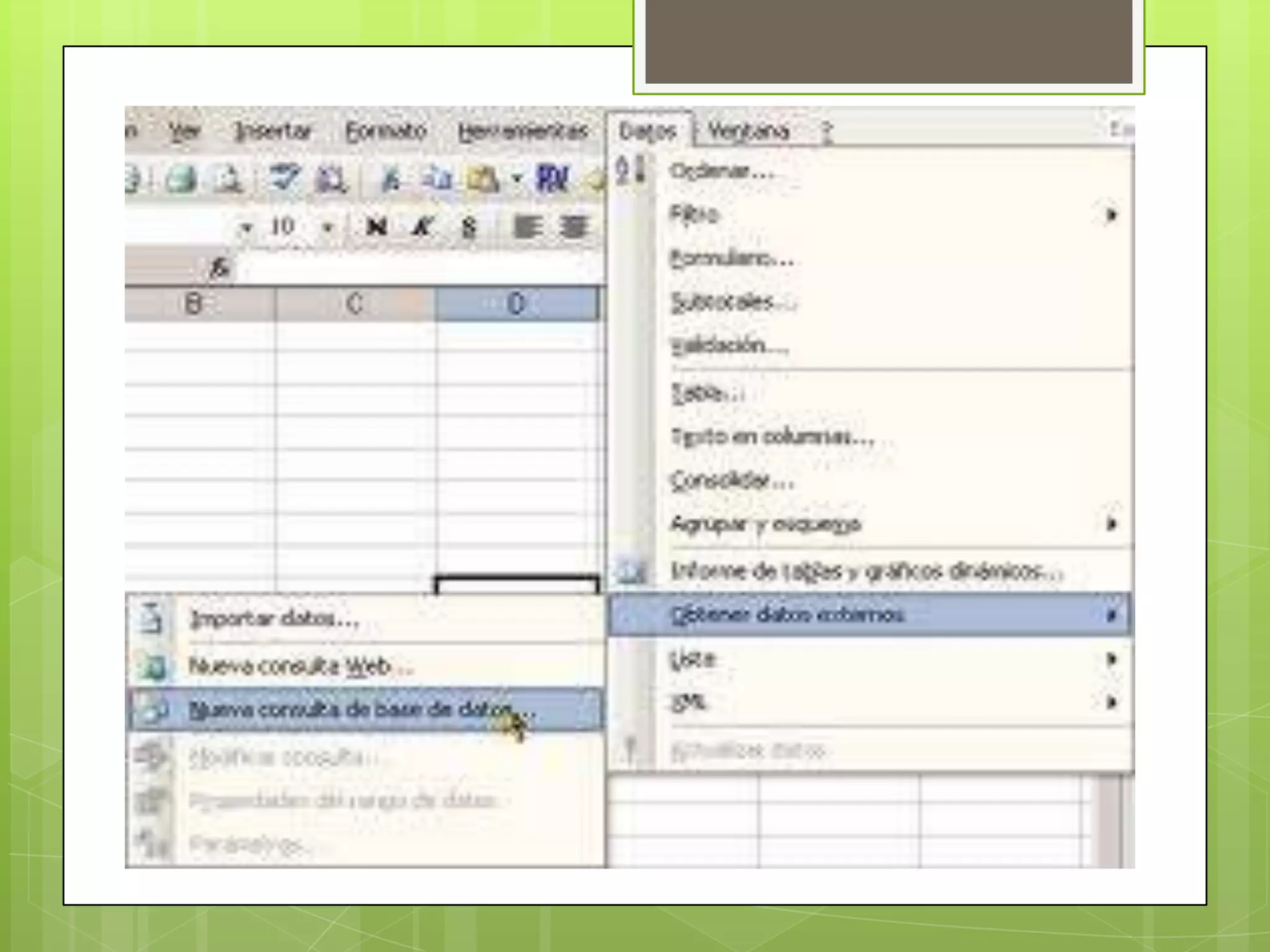Click the spell check toolbar icon

(284, 179)
